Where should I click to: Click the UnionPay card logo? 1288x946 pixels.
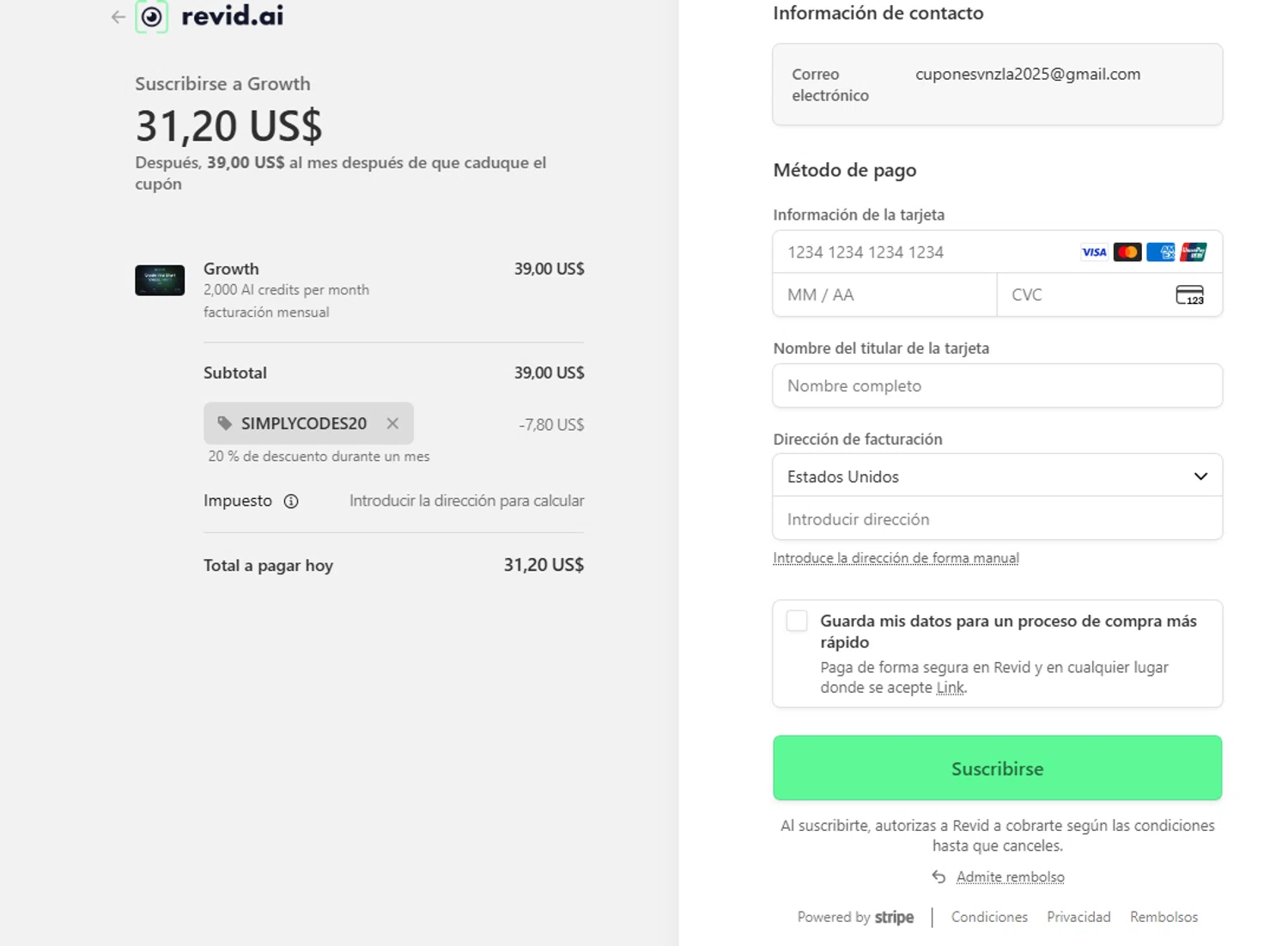[1193, 252]
